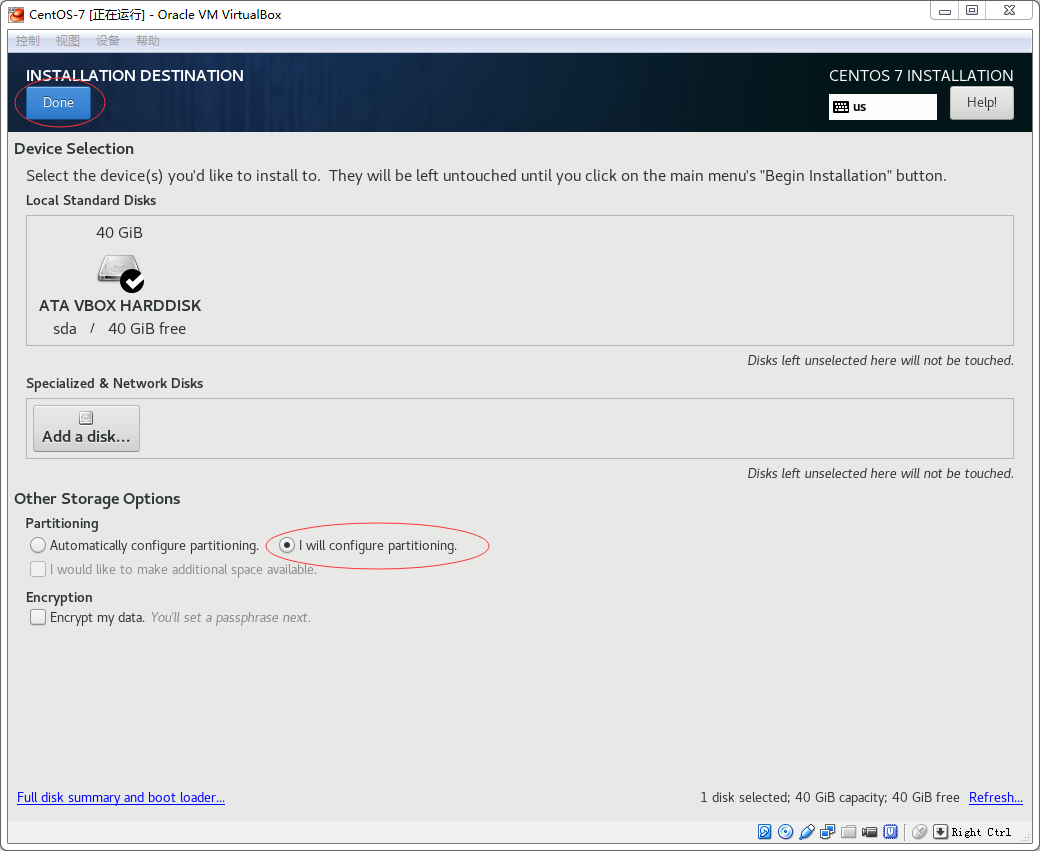Click the video capture camera icon
This screenshot has height=851, width=1040.
pos(870,832)
